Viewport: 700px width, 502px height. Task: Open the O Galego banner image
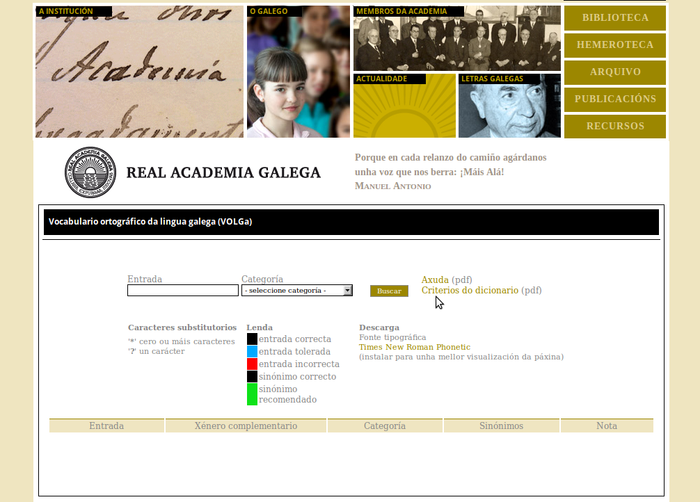(x=298, y=71)
